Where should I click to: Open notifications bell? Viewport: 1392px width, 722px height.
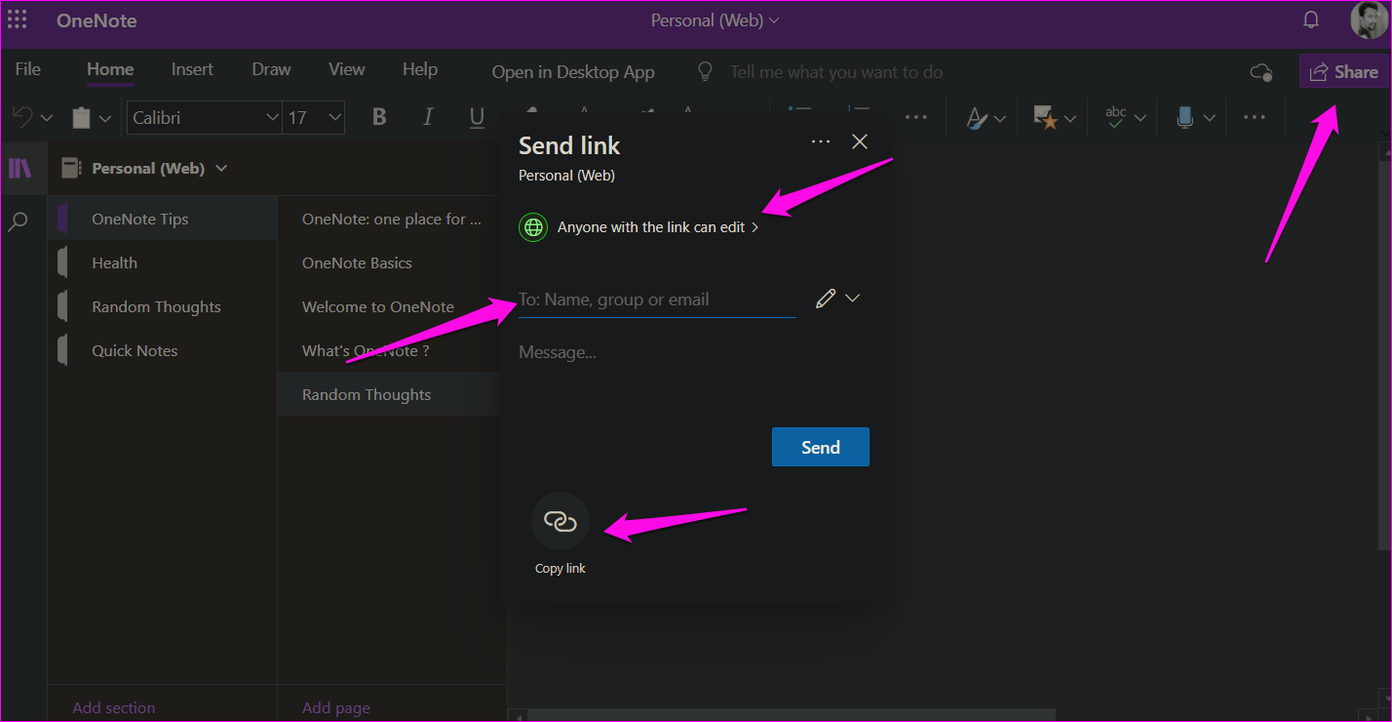(1311, 20)
